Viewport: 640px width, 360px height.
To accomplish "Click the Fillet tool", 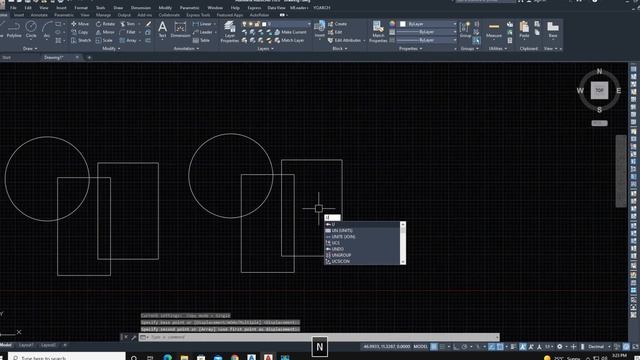I will coord(128,32).
